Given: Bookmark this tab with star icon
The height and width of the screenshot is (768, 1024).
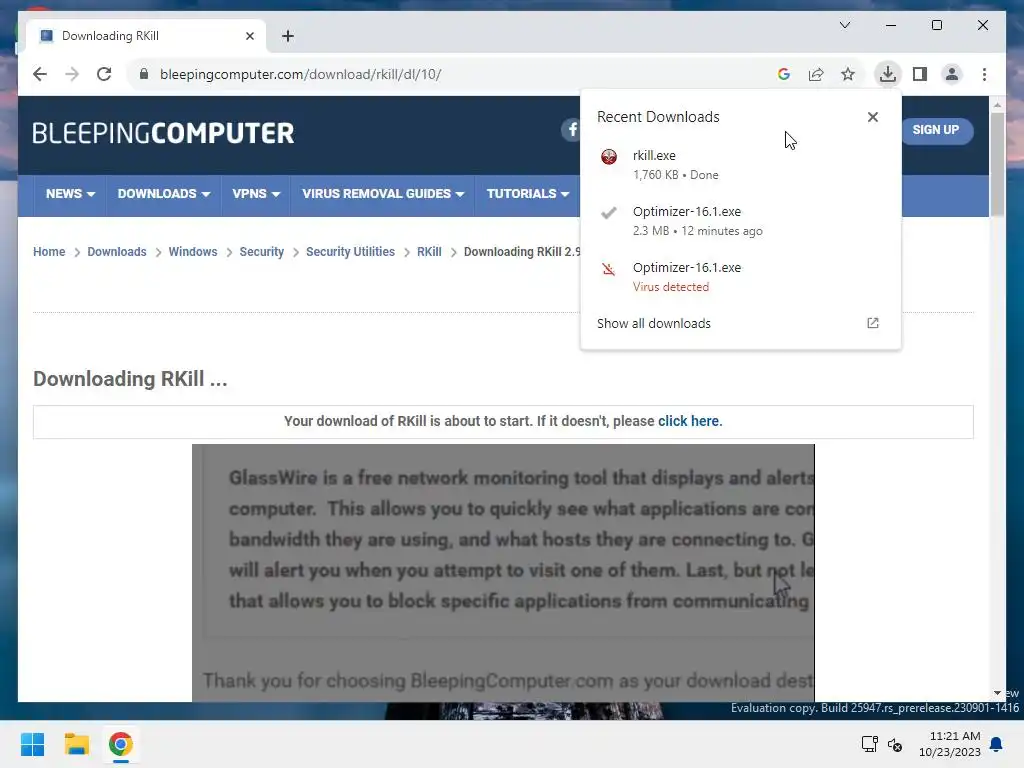Looking at the screenshot, I should [848, 74].
